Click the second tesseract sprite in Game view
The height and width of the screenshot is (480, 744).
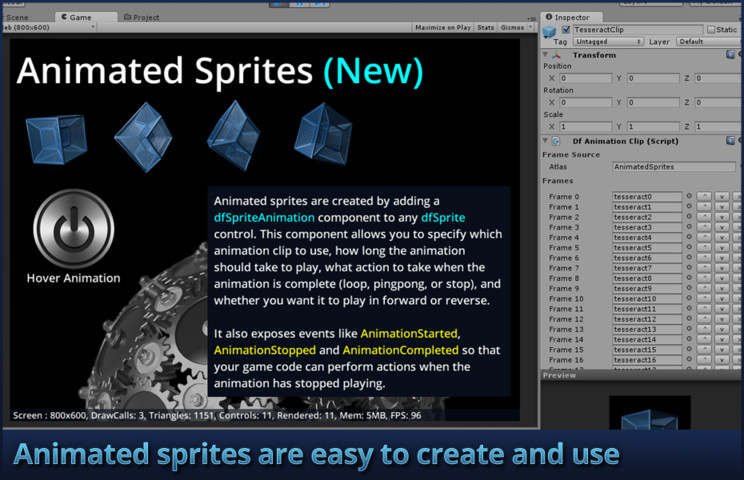(x=144, y=137)
